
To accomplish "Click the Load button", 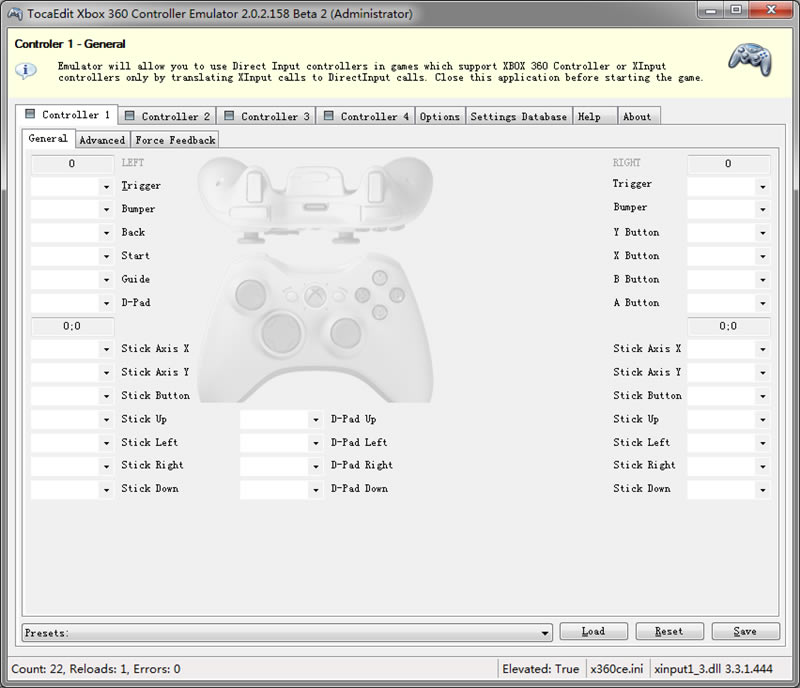I will (593, 632).
